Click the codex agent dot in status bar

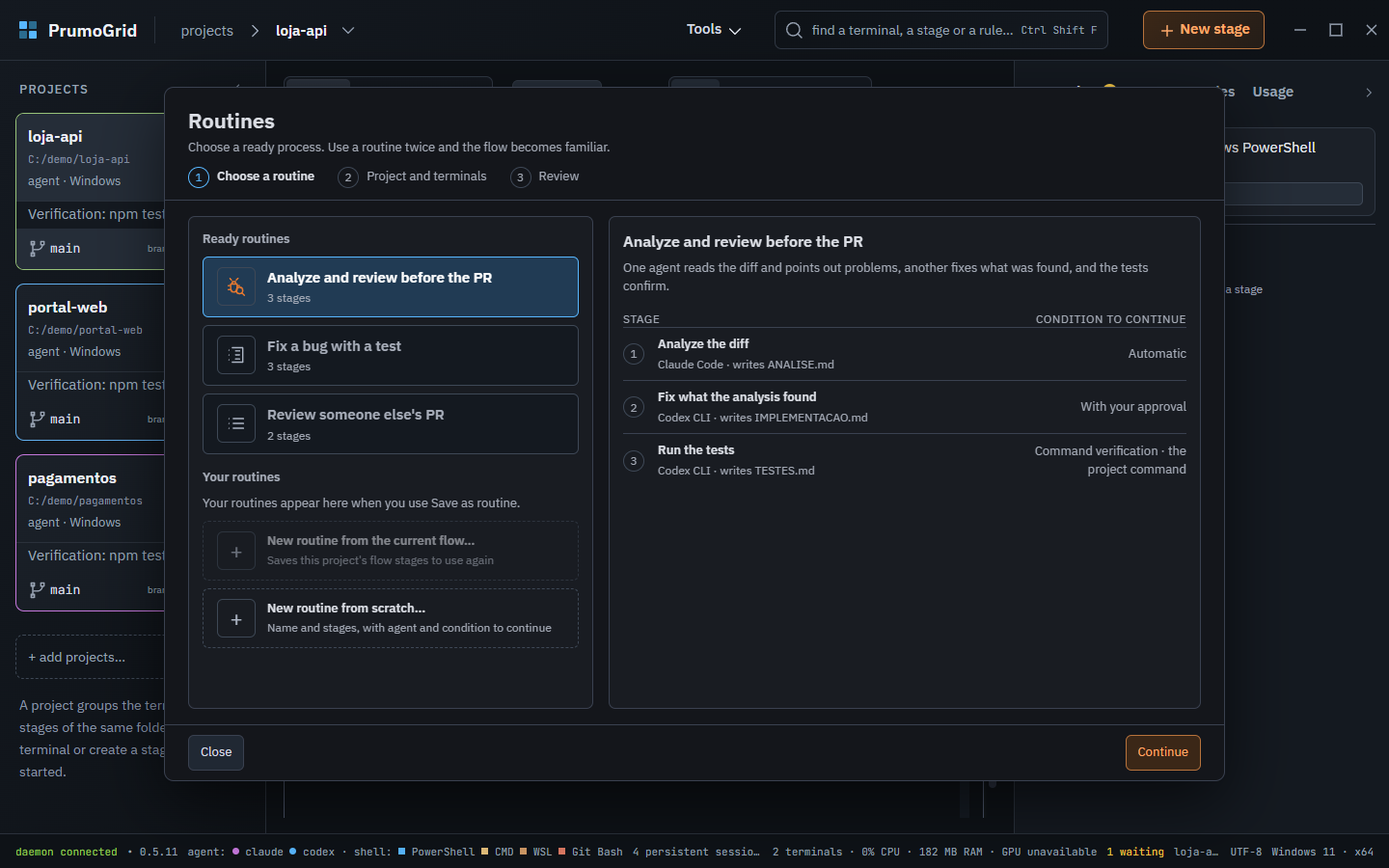tap(293, 852)
